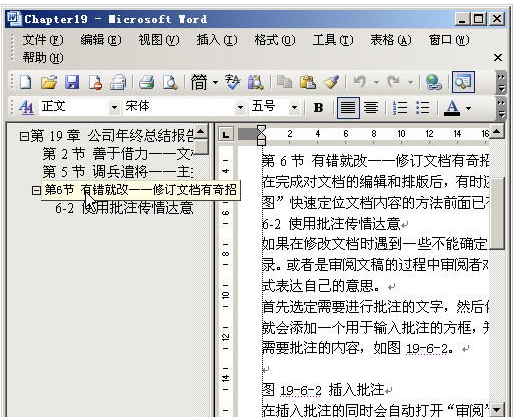The height and width of the screenshot is (417, 516).
Task: Toggle the Document Map button
Action: tap(463, 82)
